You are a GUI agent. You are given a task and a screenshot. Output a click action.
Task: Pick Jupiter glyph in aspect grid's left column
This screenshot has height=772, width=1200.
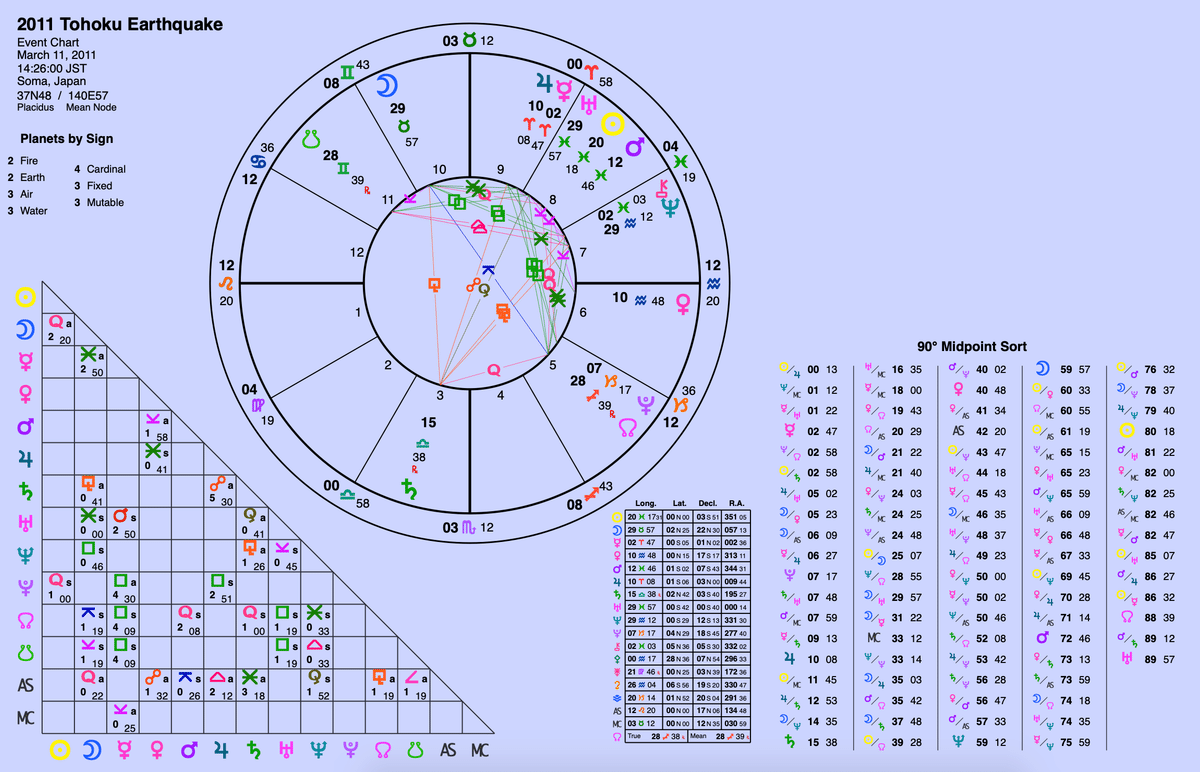[26, 459]
